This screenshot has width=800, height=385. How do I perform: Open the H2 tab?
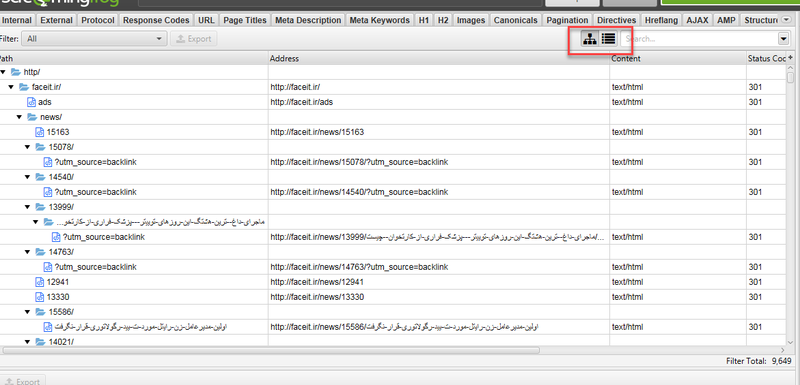point(443,20)
